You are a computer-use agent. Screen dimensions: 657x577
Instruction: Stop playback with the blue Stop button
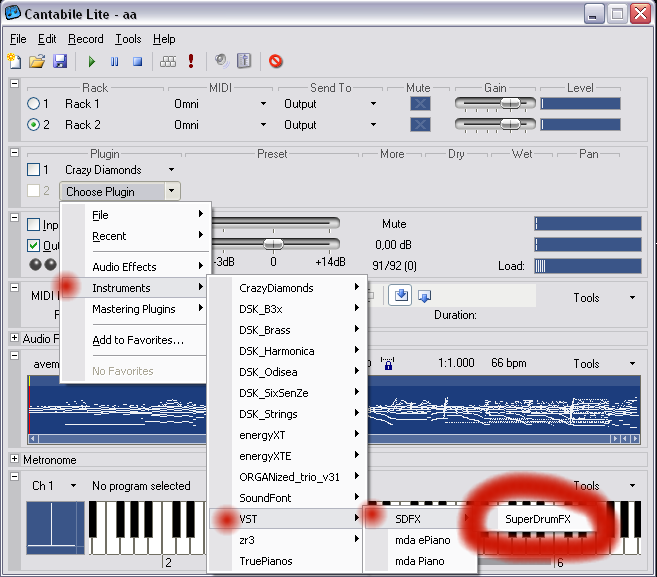[x=137, y=62]
